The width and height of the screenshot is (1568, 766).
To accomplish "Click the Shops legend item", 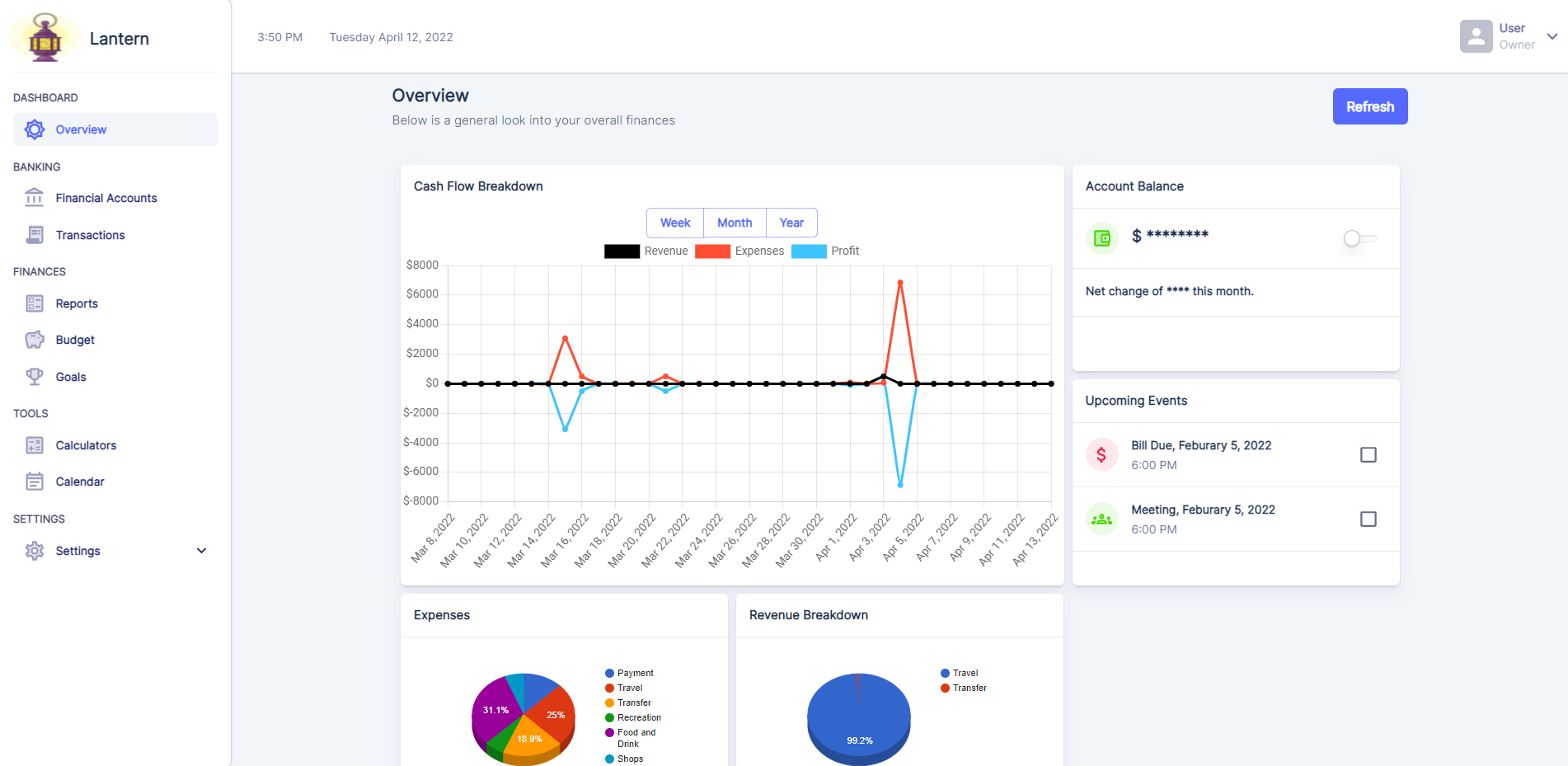I will click(x=624, y=759).
